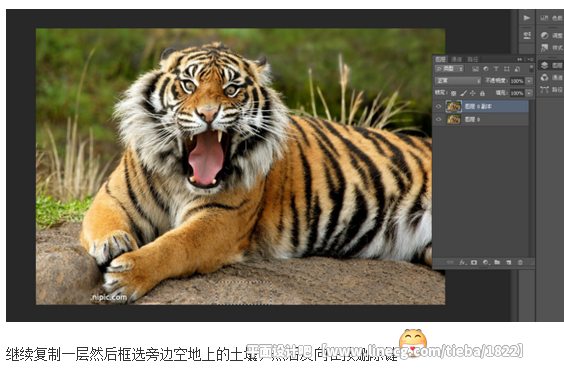564x370 pixels.
Task: Click the fill 100% value field
Action: click(517, 93)
